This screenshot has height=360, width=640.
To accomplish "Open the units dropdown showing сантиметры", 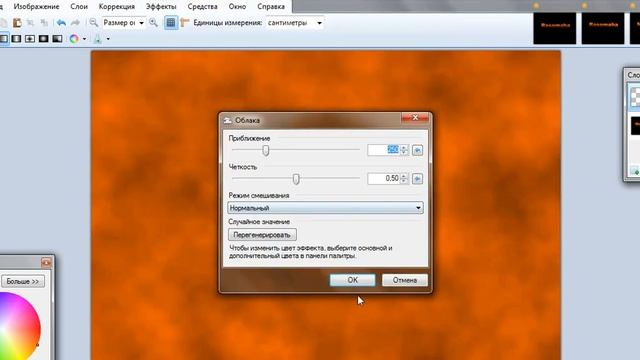I will (295, 23).
